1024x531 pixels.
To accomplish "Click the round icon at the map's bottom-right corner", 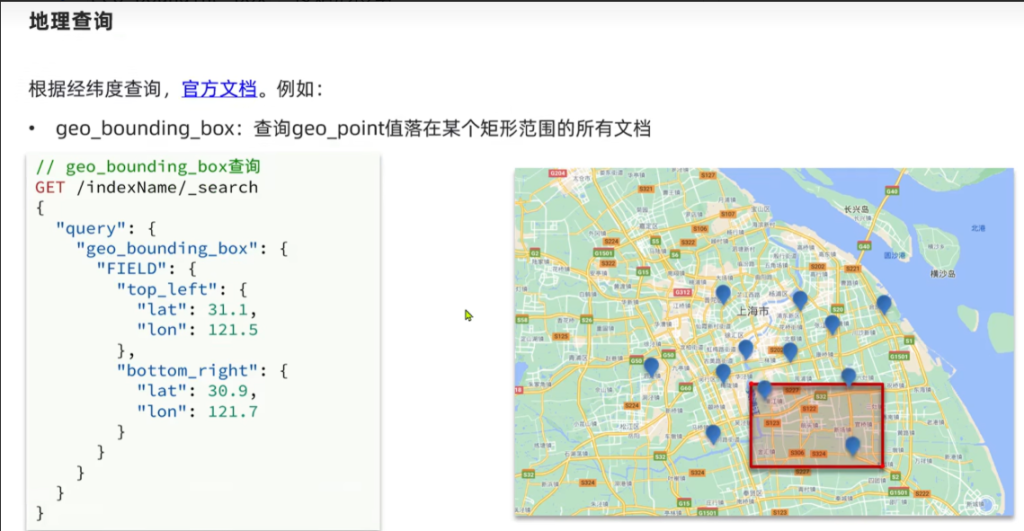I will coord(987,503).
